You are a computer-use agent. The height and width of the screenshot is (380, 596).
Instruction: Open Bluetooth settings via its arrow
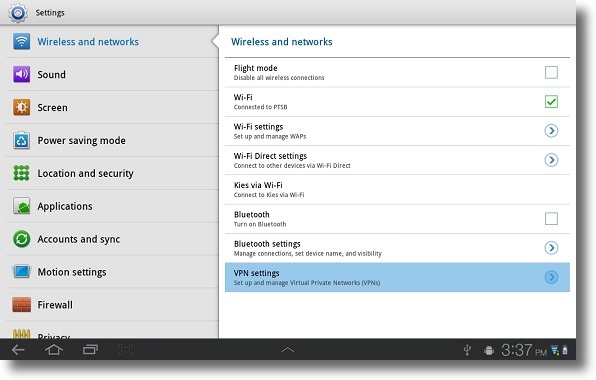click(551, 248)
